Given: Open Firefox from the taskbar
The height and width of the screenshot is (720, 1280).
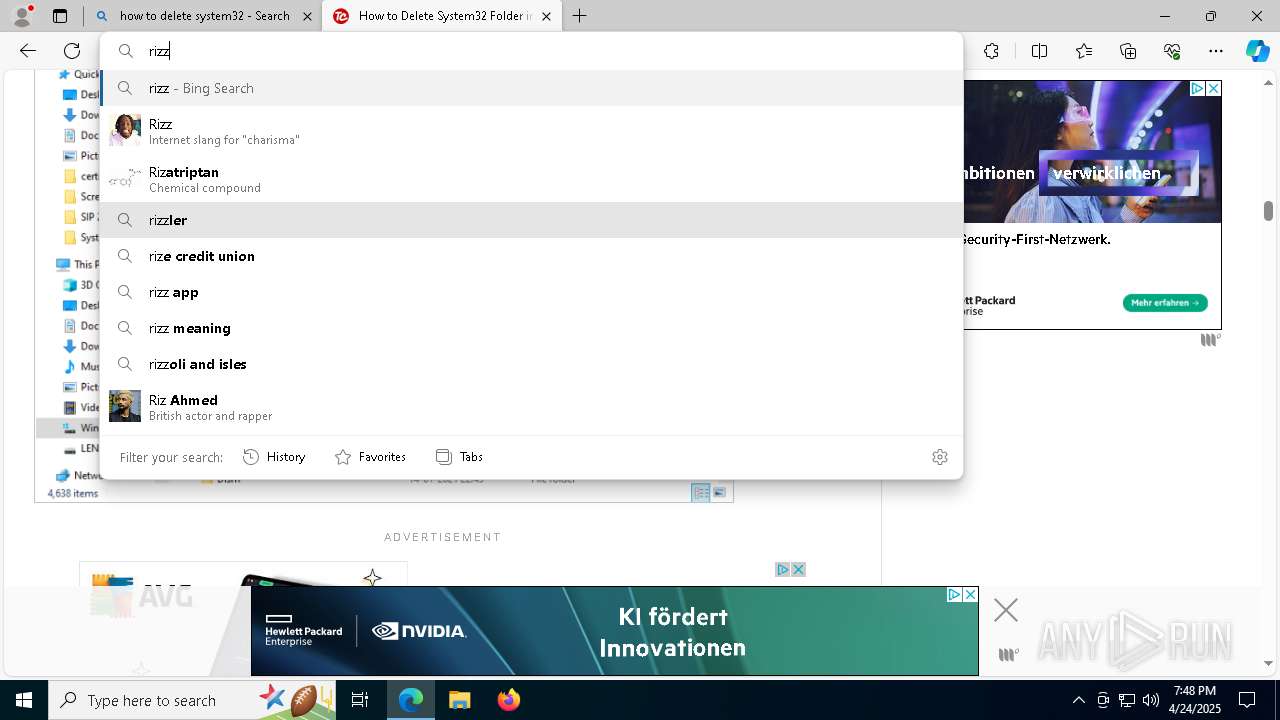Looking at the screenshot, I should click(508, 700).
